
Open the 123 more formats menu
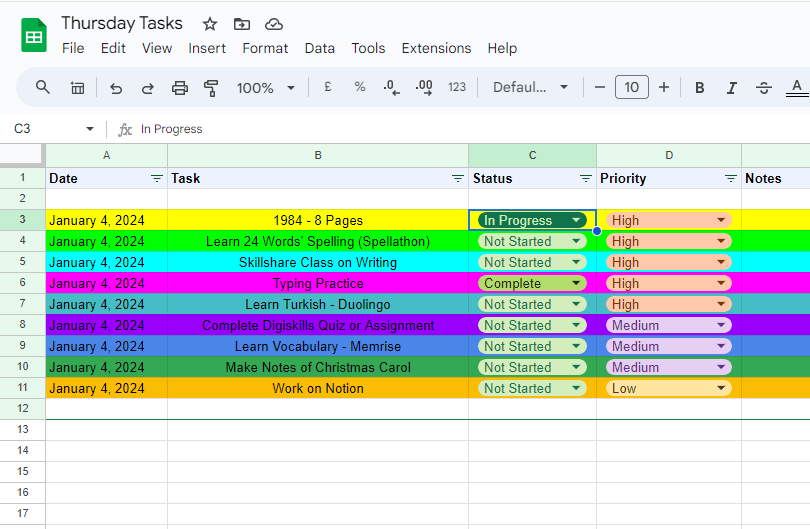coord(457,87)
